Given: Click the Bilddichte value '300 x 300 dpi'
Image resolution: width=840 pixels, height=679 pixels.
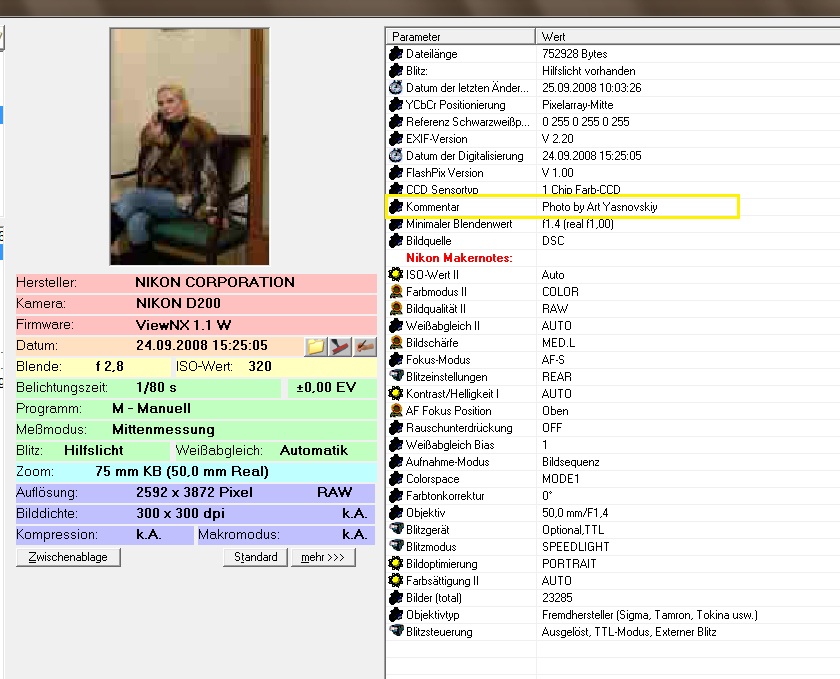Looking at the screenshot, I should point(181,513).
